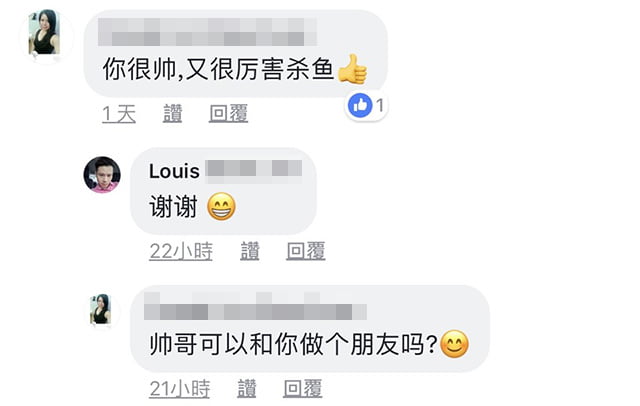640x406 pixels.
Task: Reply to the bottom comment via 回覆
Action: (303, 388)
